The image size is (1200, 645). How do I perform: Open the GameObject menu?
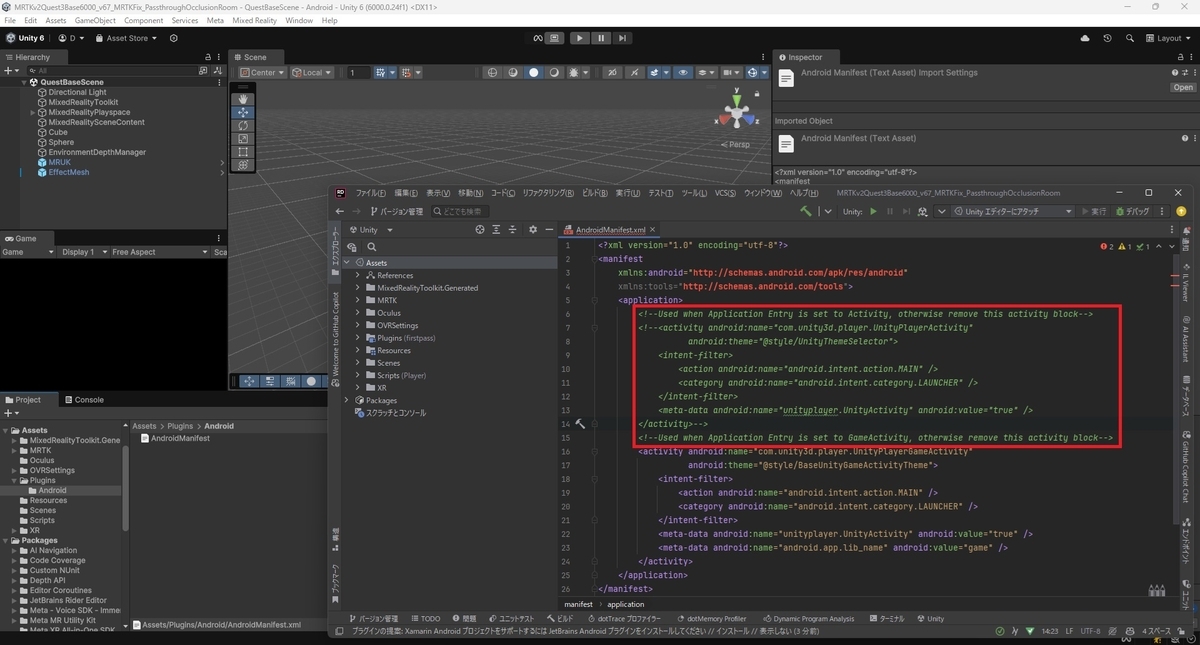point(95,20)
